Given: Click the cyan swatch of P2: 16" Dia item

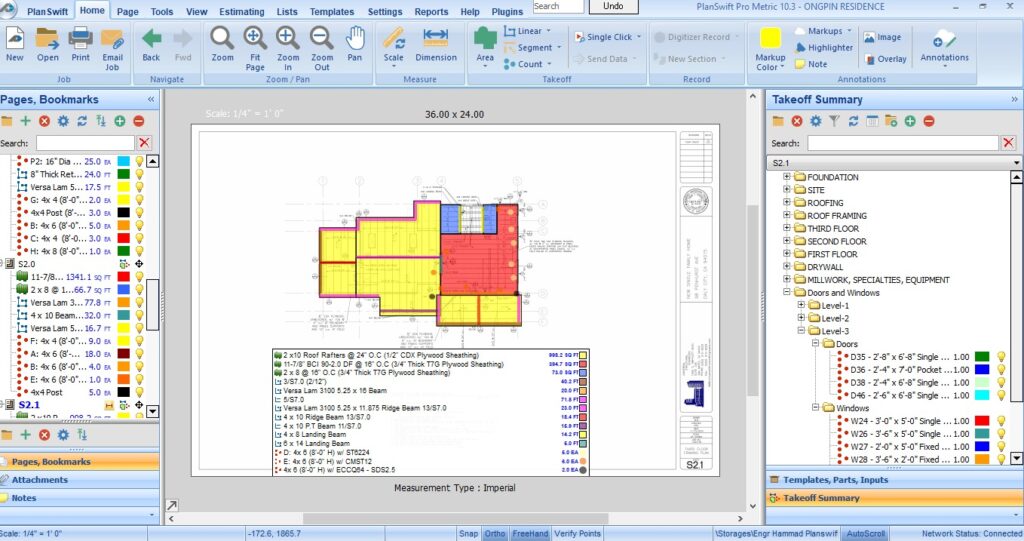Looking at the screenshot, I should [x=123, y=161].
